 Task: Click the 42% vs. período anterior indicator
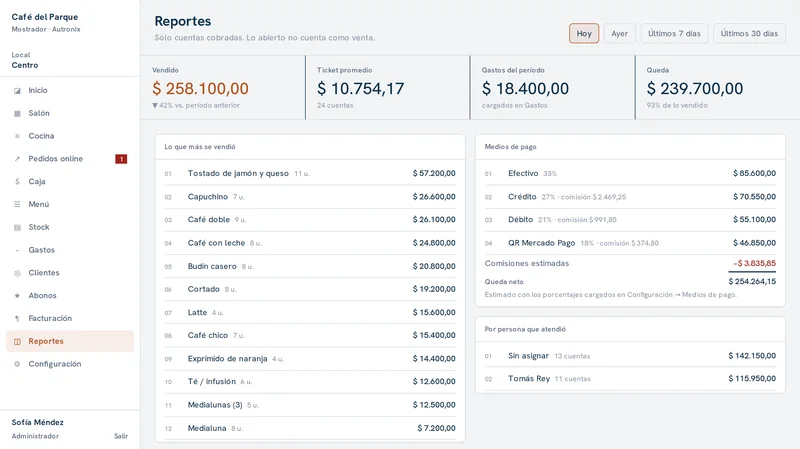click(x=196, y=106)
